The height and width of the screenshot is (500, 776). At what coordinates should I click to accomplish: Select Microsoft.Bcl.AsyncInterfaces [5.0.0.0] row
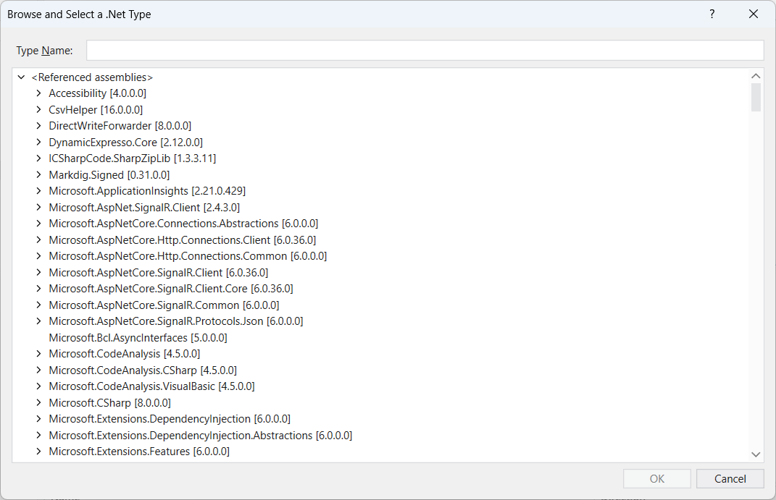(x=138, y=338)
